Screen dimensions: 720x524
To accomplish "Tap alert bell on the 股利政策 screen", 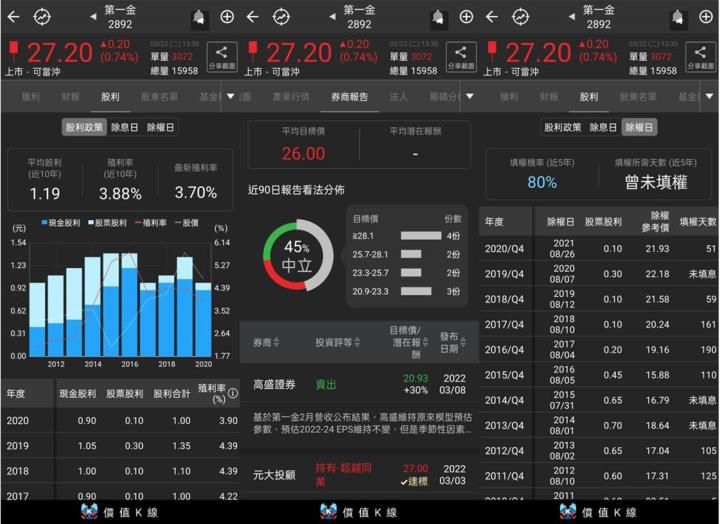I will 199,17.
